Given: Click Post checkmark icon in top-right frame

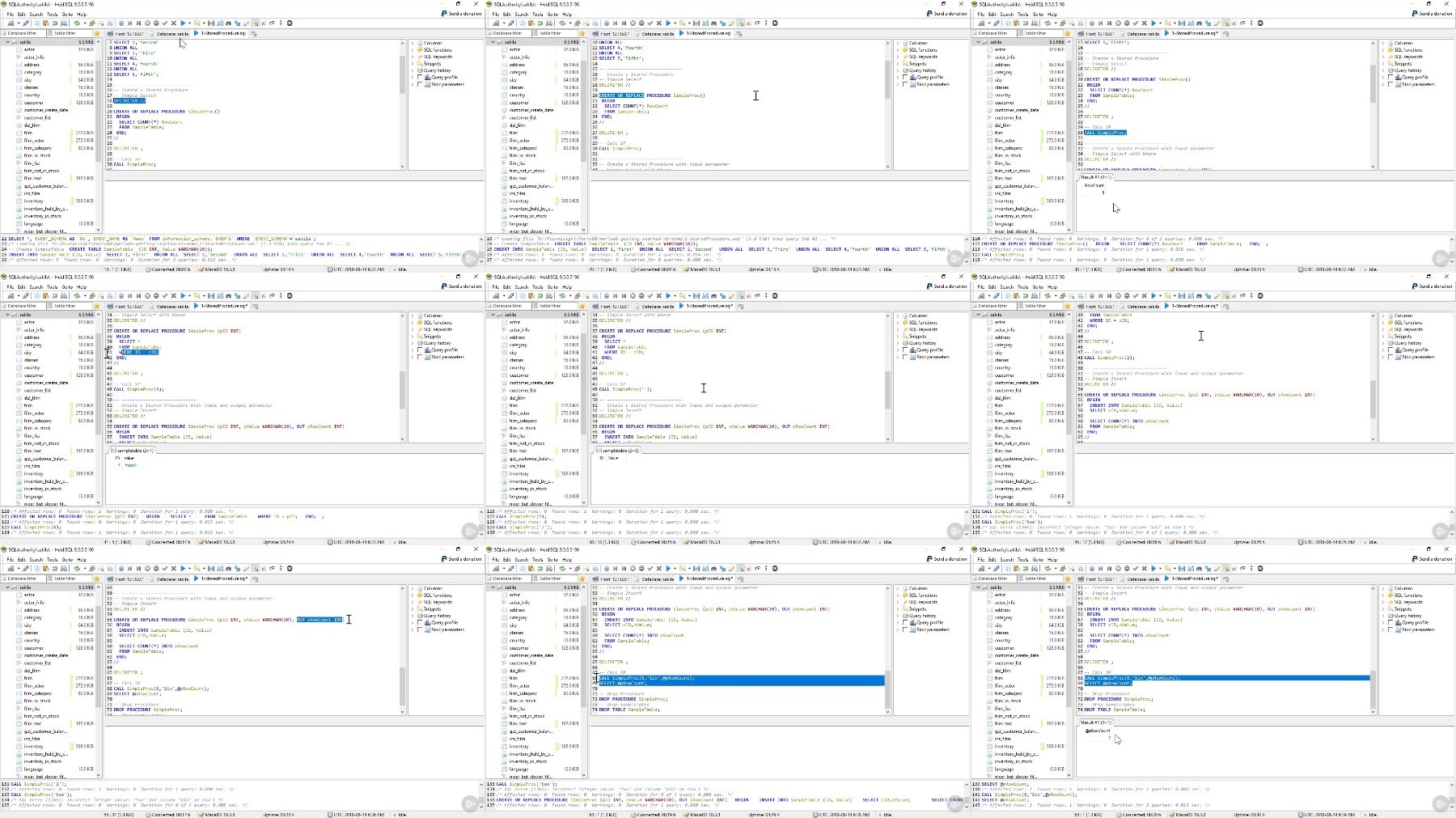Looking at the screenshot, I should pyautogui.click(x=1136, y=23).
